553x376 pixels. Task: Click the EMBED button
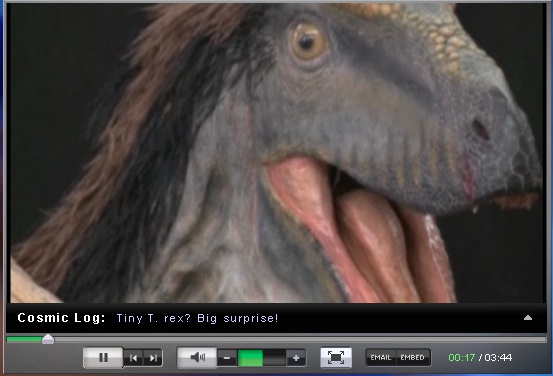click(x=413, y=358)
